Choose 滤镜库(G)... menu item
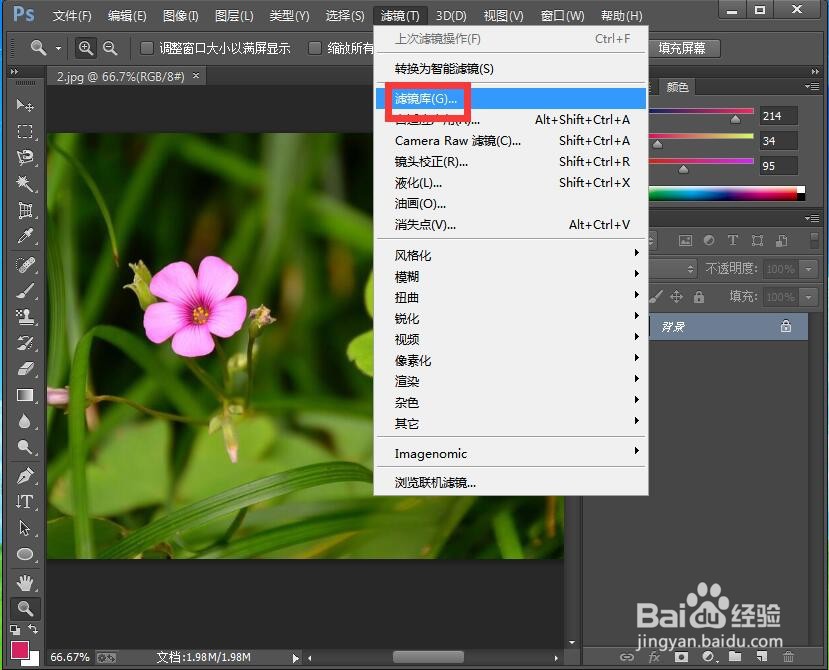 click(511, 98)
